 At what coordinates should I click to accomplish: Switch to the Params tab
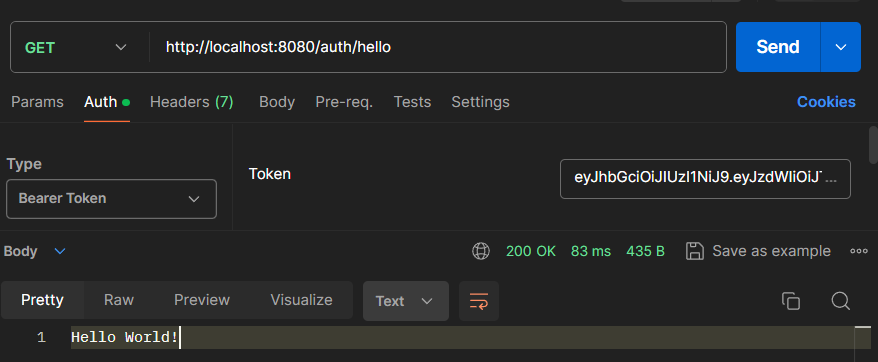tap(38, 102)
